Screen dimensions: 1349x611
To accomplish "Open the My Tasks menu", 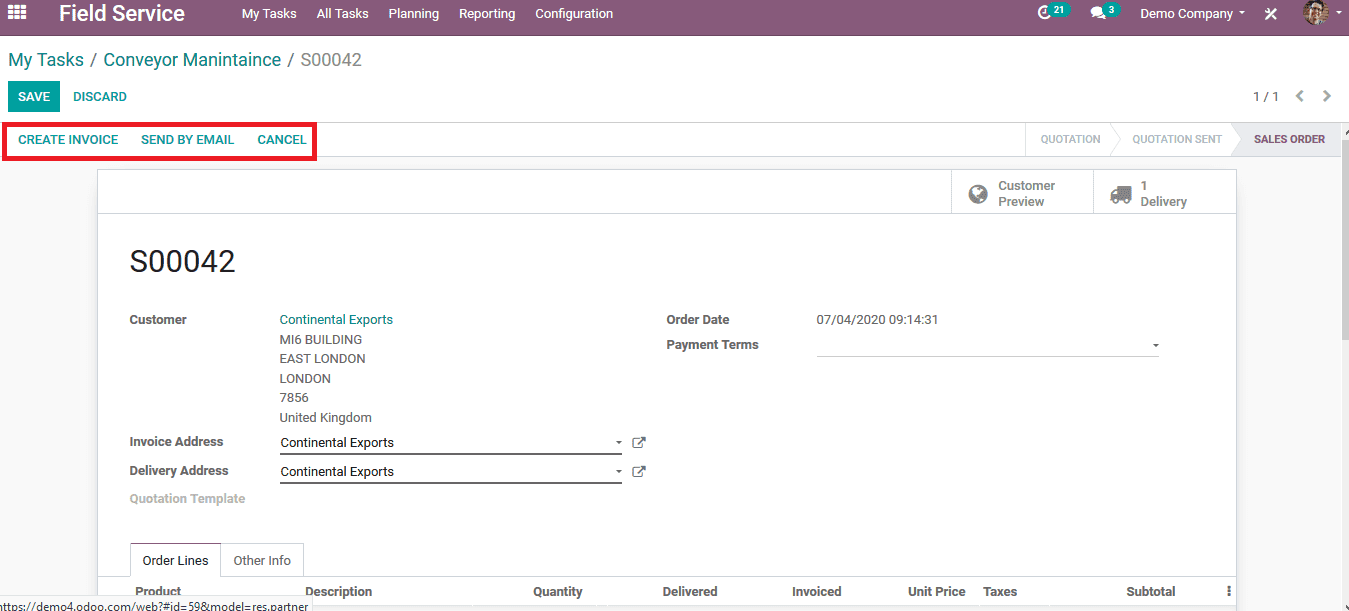I will pyautogui.click(x=269, y=14).
